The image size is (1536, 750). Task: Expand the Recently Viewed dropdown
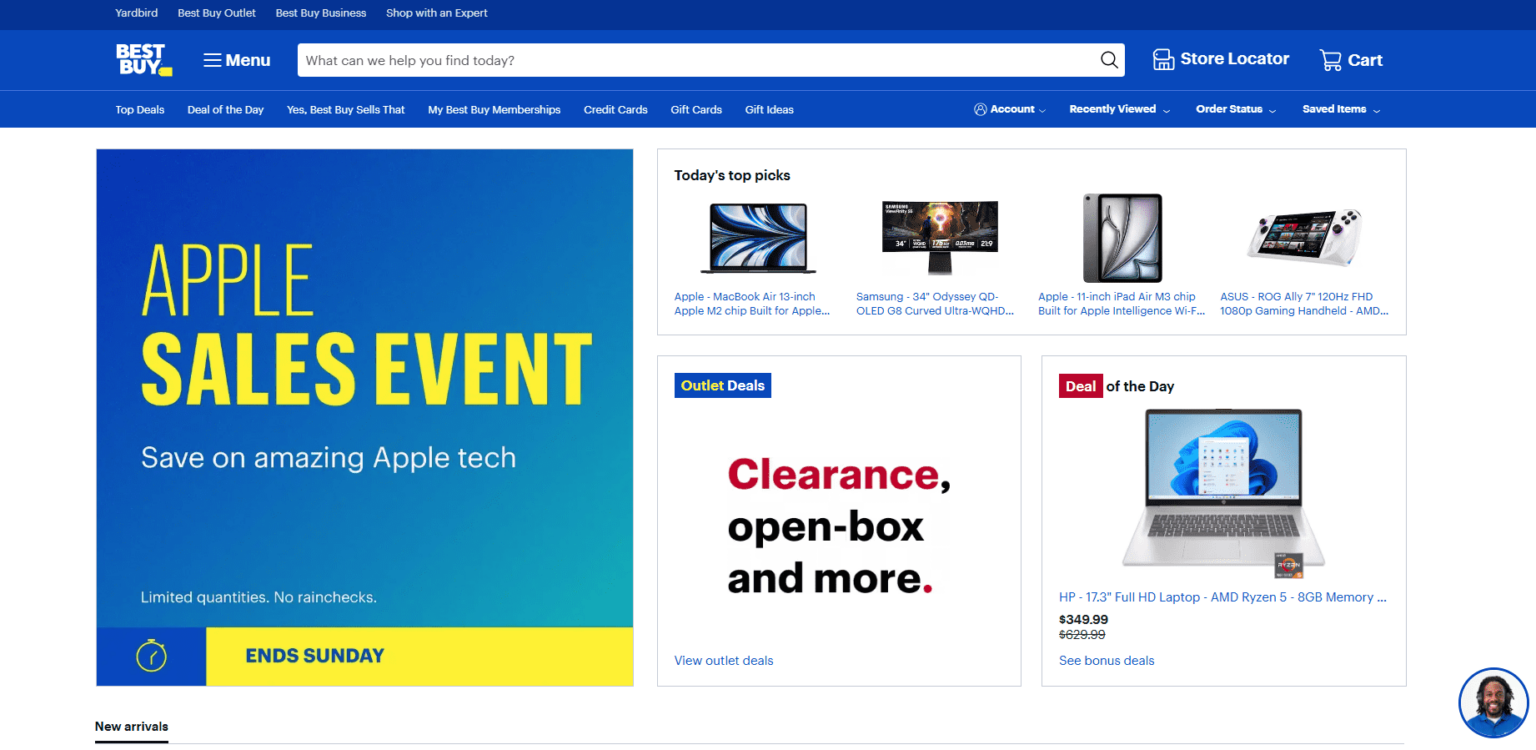[1119, 110]
